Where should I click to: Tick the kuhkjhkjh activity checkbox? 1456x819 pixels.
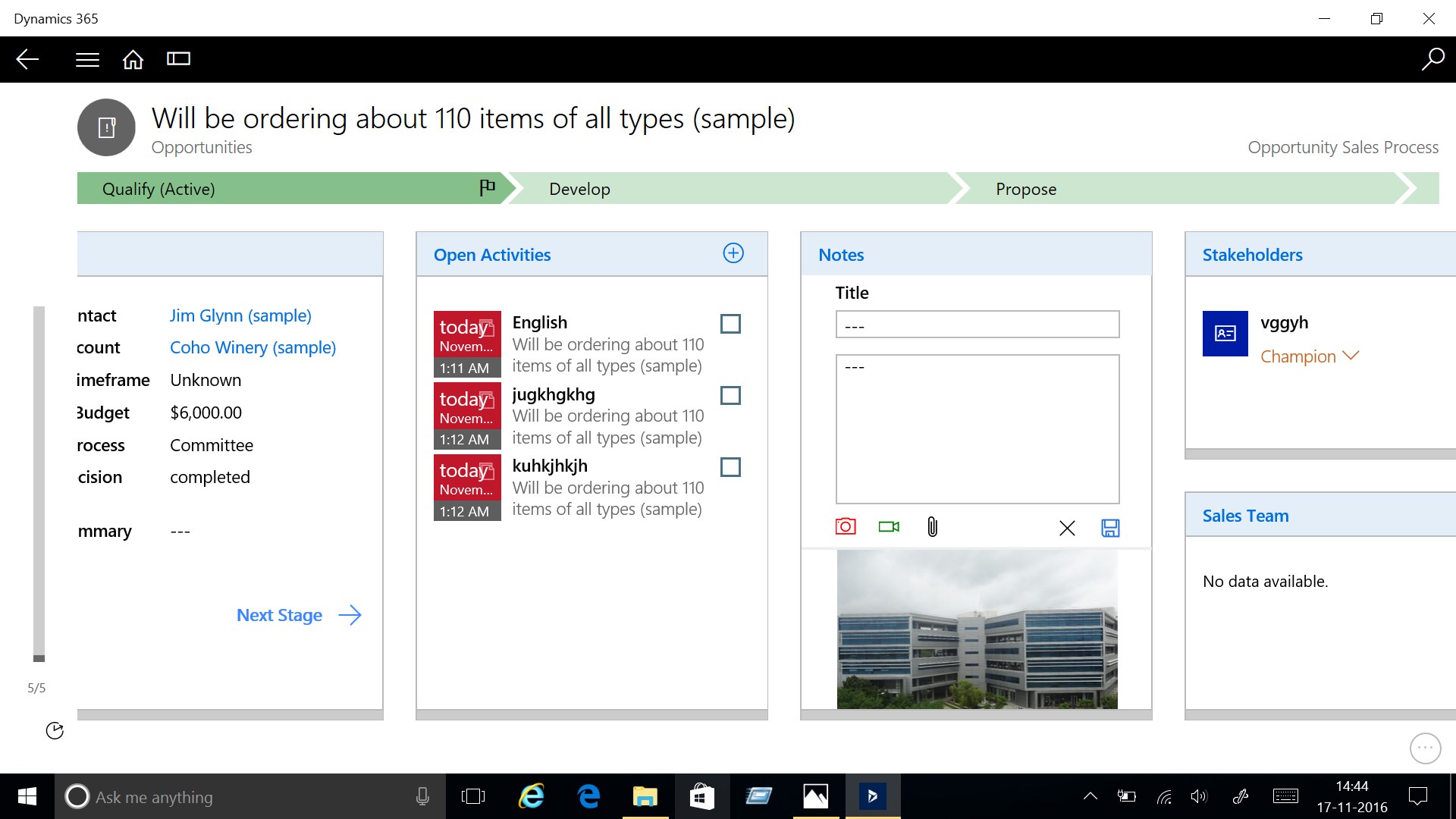730,467
